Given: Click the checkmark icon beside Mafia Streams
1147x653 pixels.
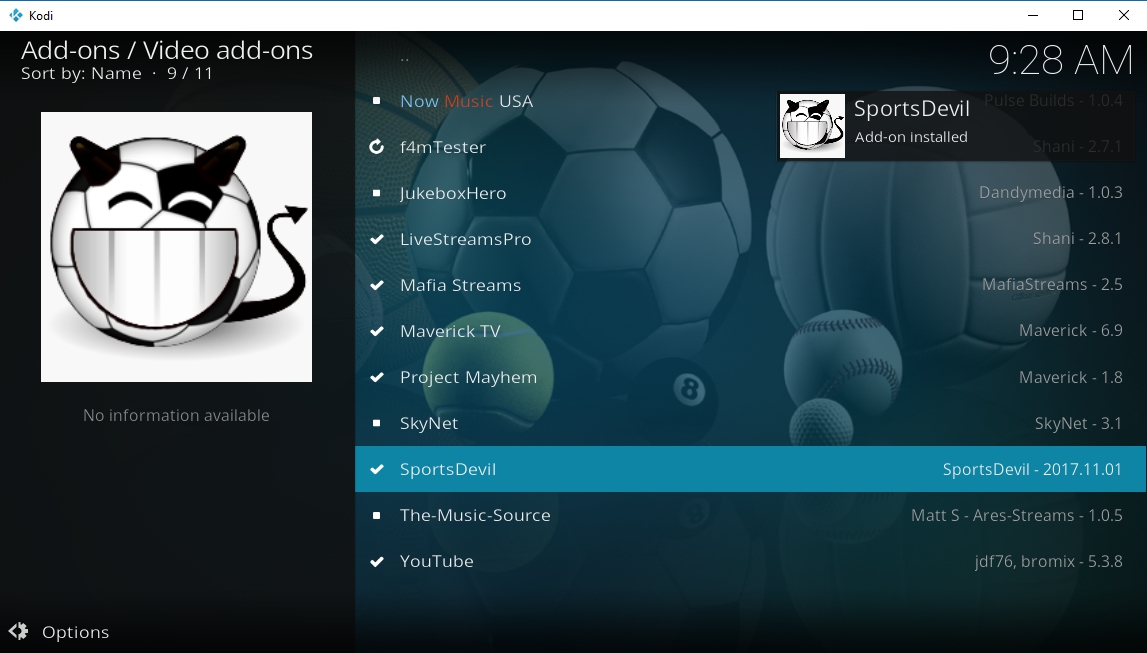Looking at the screenshot, I should pyautogui.click(x=377, y=285).
